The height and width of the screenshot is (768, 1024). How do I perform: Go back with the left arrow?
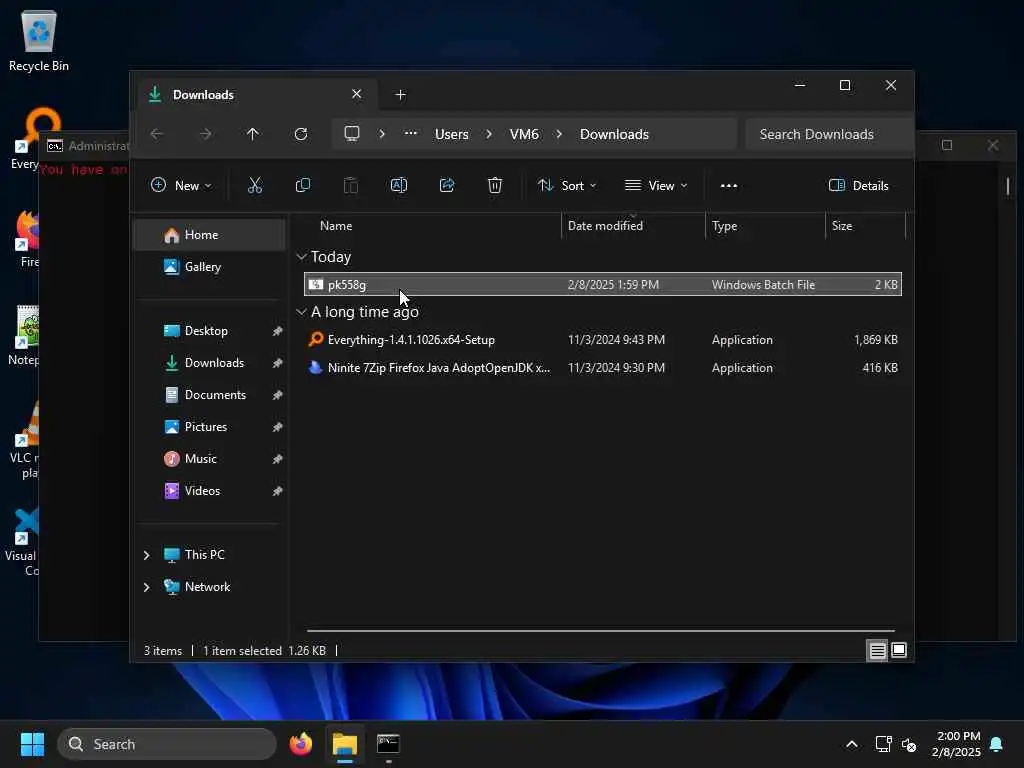pos(157,134)
